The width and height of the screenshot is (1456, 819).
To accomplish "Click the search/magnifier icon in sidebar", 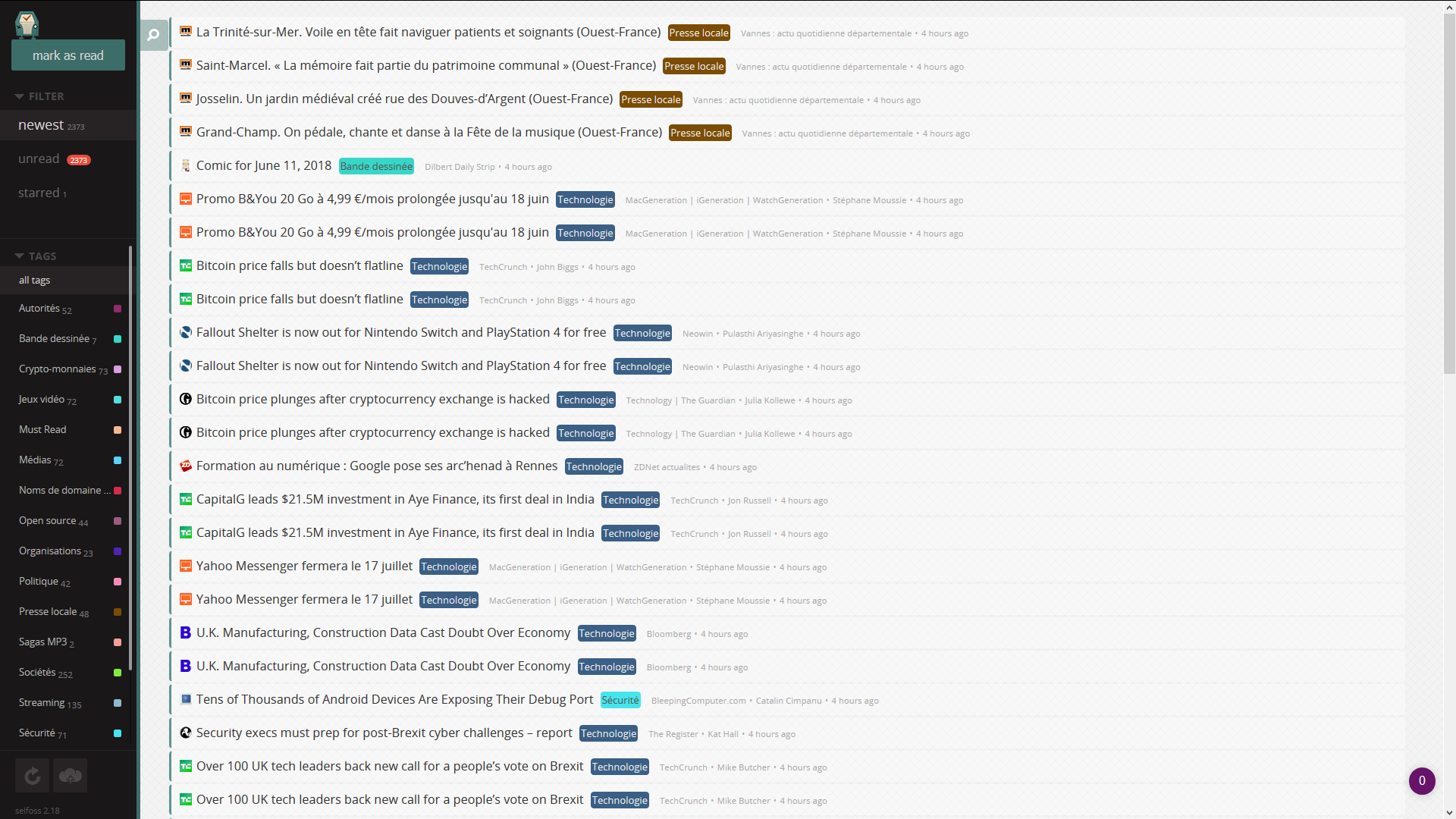I will [153, 35].
